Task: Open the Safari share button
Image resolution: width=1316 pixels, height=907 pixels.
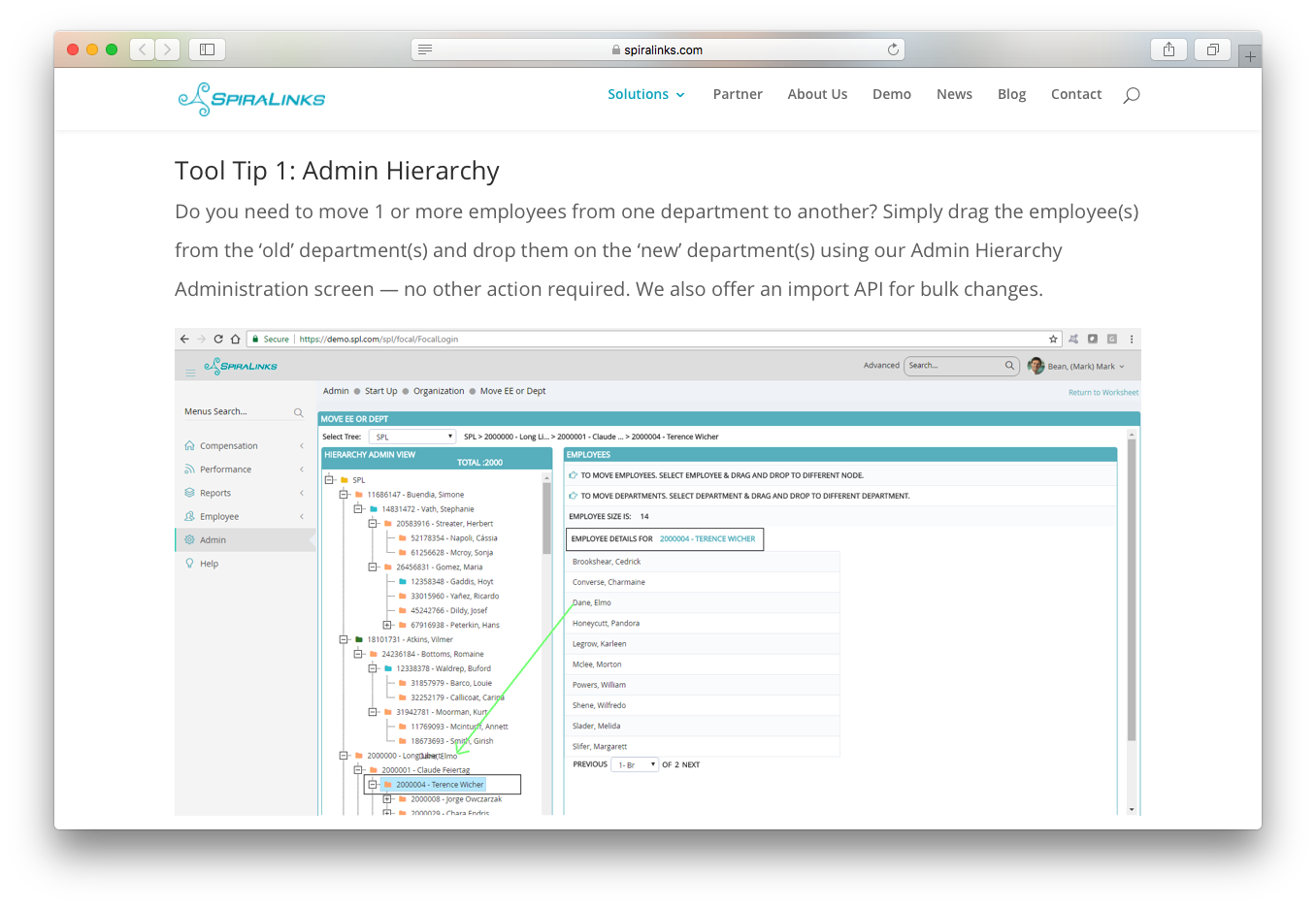Action: coord(1168,49)
